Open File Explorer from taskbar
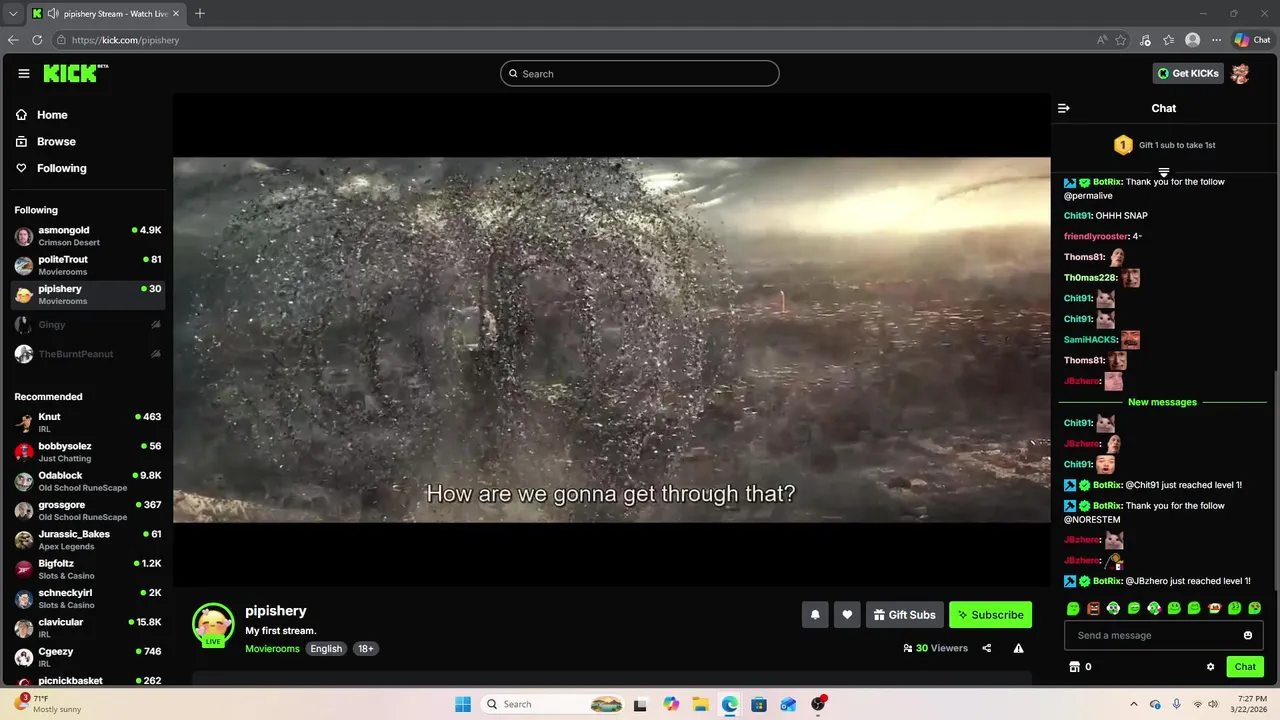The height and width of the screenshot is (720, 1280). tap(700, 704)
